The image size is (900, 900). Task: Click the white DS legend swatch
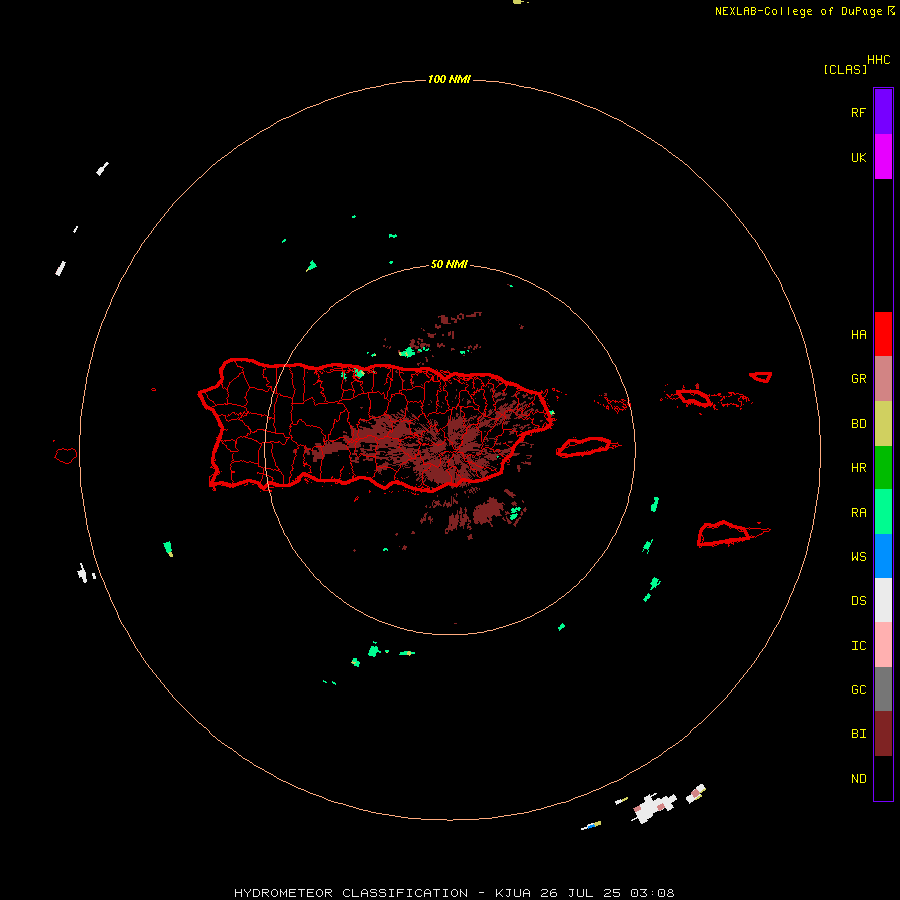point(883,600)
